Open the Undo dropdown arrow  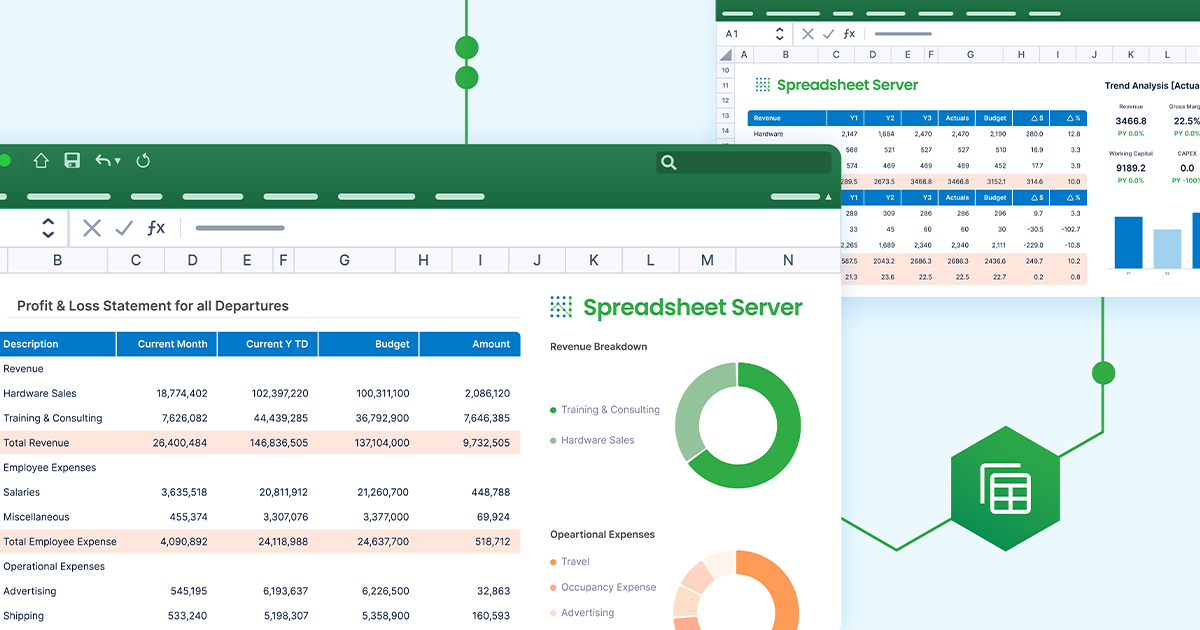tap(117, 161)
